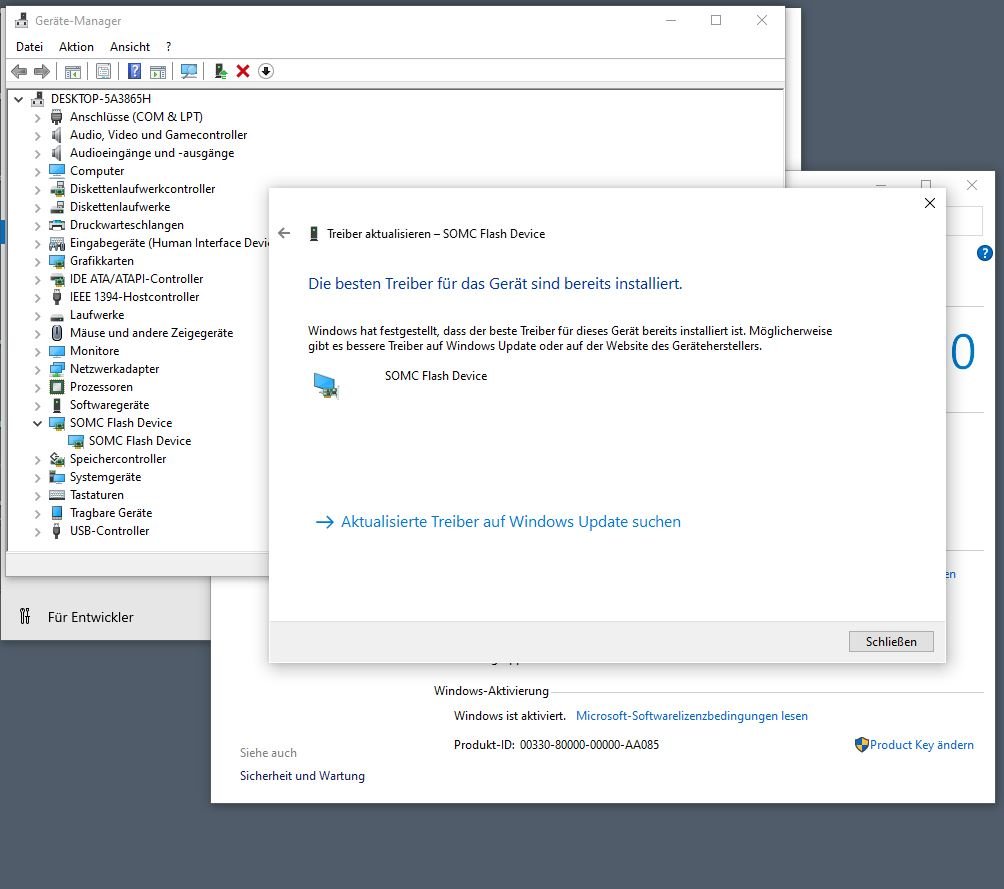Scan for hardware changes using monitor icon
This screenshot has height=889, width=1004.
pos(189,71)
